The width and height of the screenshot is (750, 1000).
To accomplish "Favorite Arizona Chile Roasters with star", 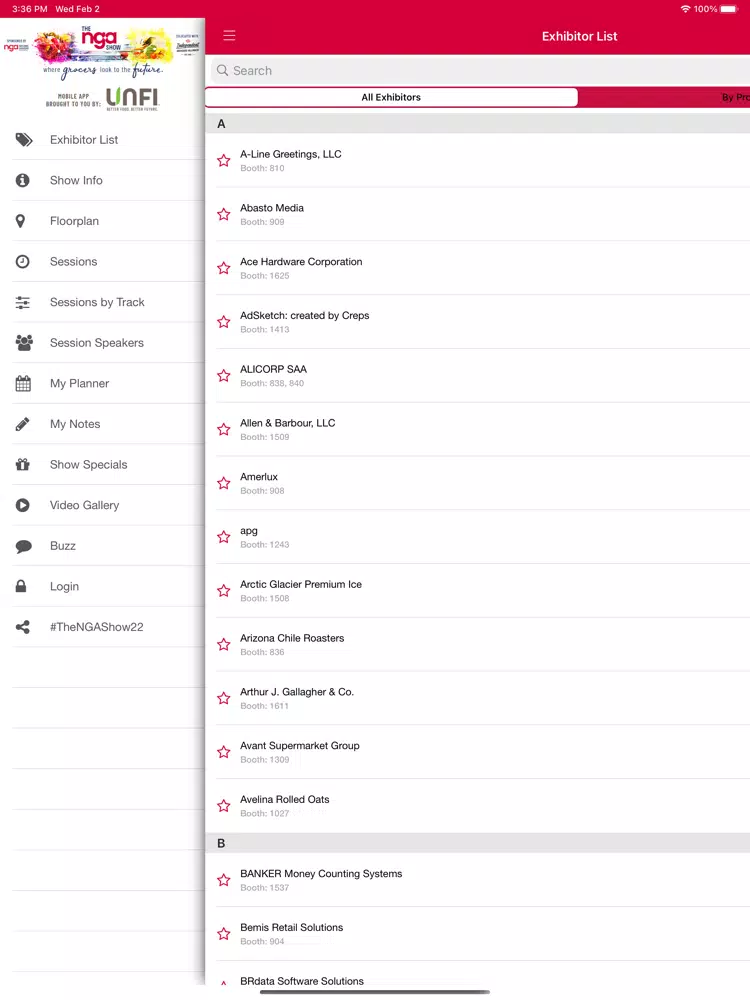I will click(x=223, y=645).
